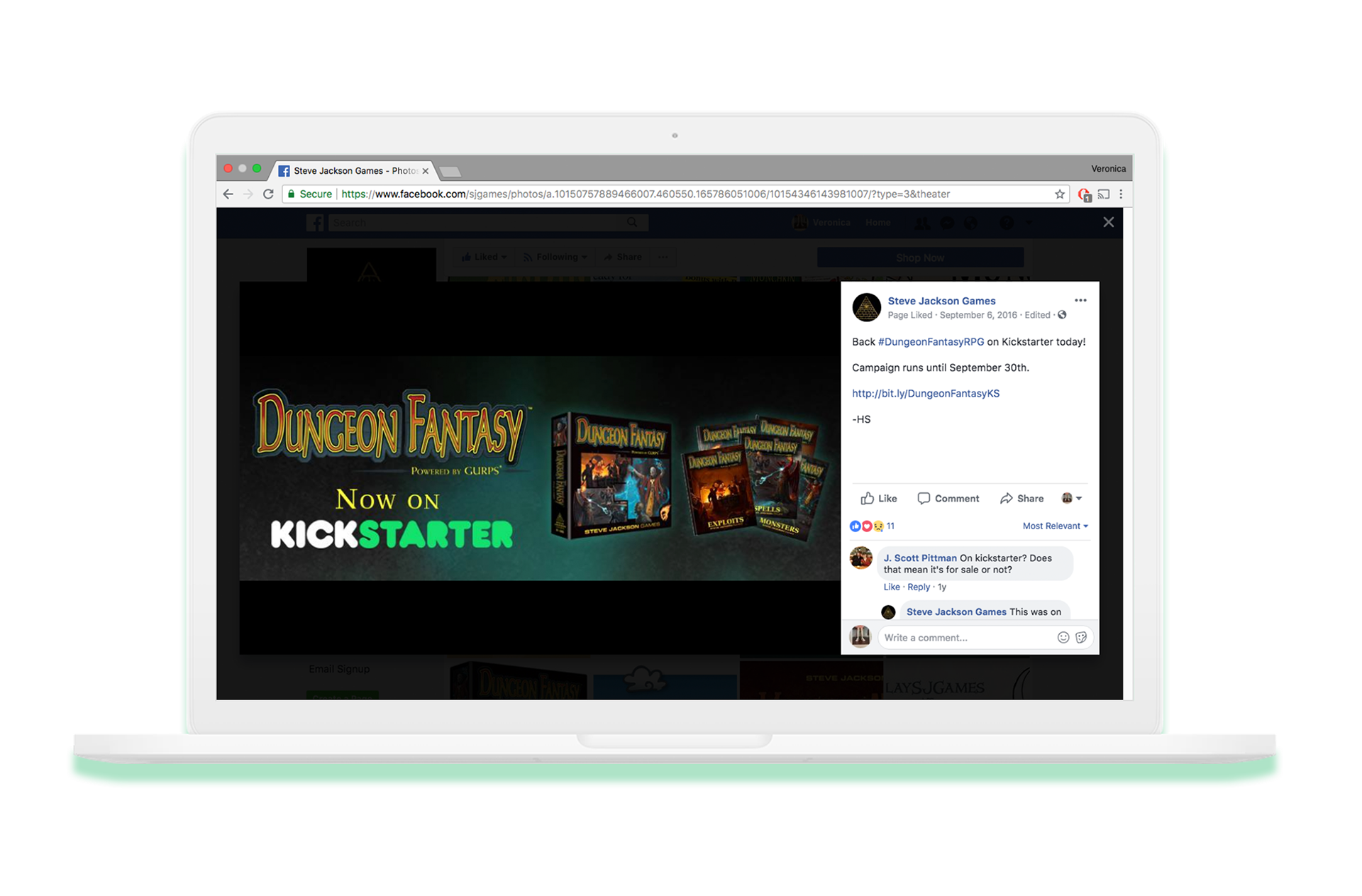Open the sticker picker in the comment box
Viewport: 1362px width, 896px height.
(1081, 638)
